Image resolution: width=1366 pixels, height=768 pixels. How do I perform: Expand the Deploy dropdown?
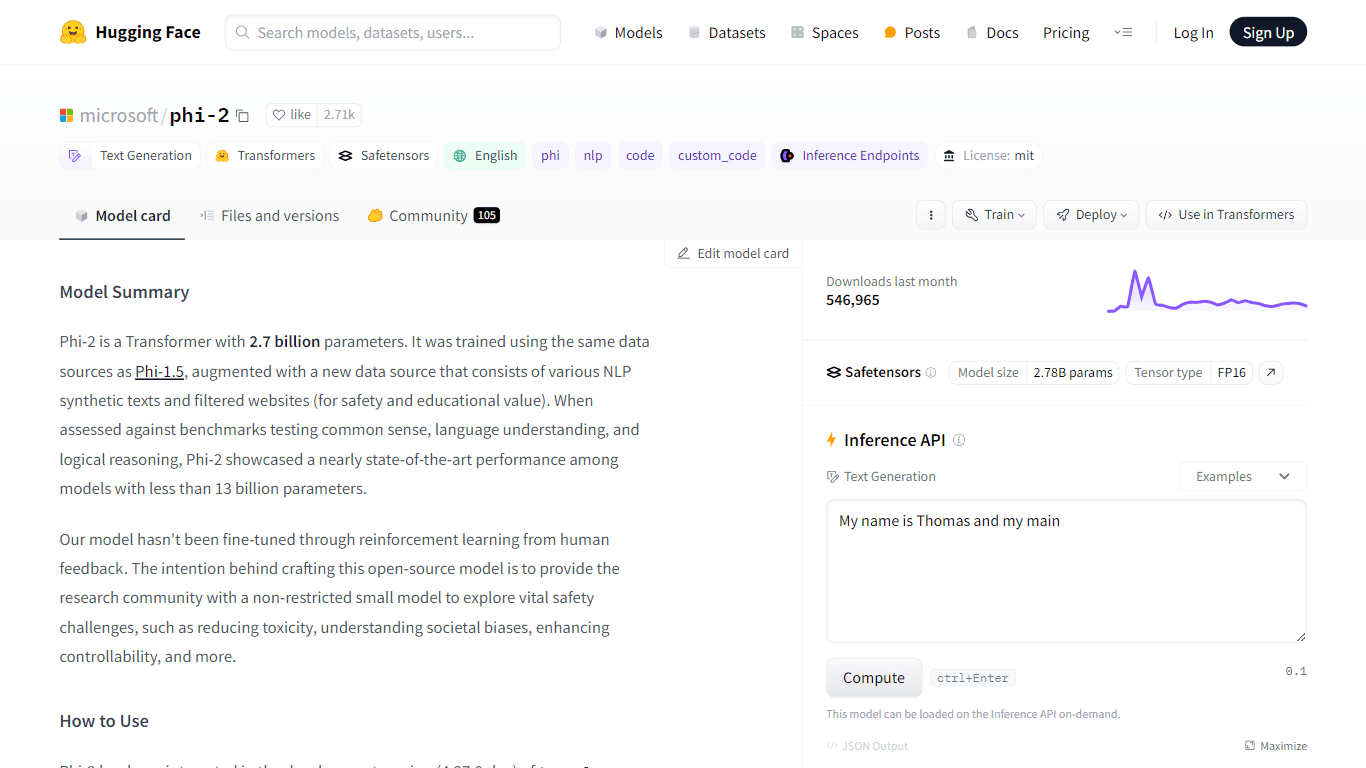pos(1091,215)
